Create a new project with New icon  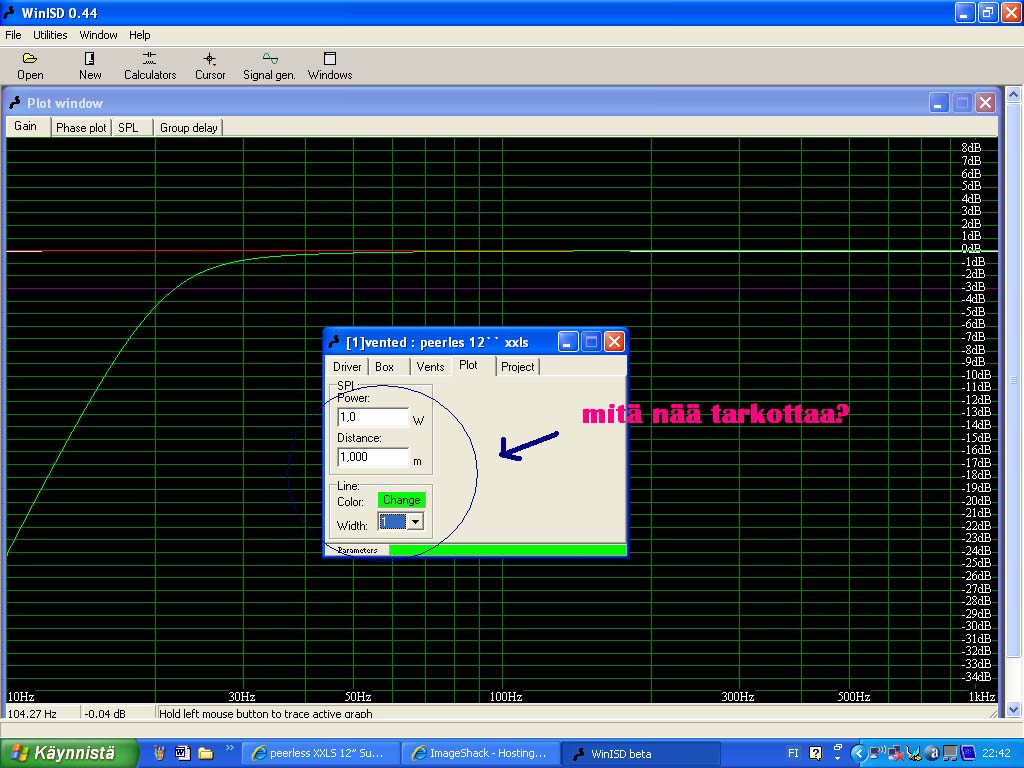90,66
